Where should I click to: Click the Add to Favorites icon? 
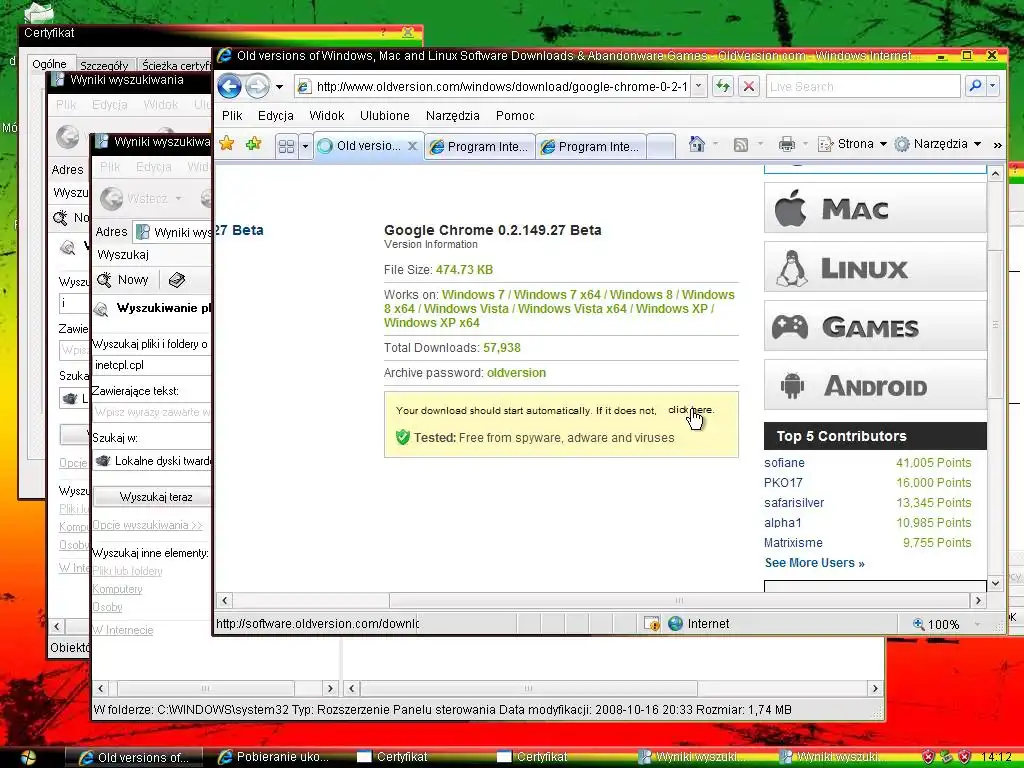coord(253,144)
